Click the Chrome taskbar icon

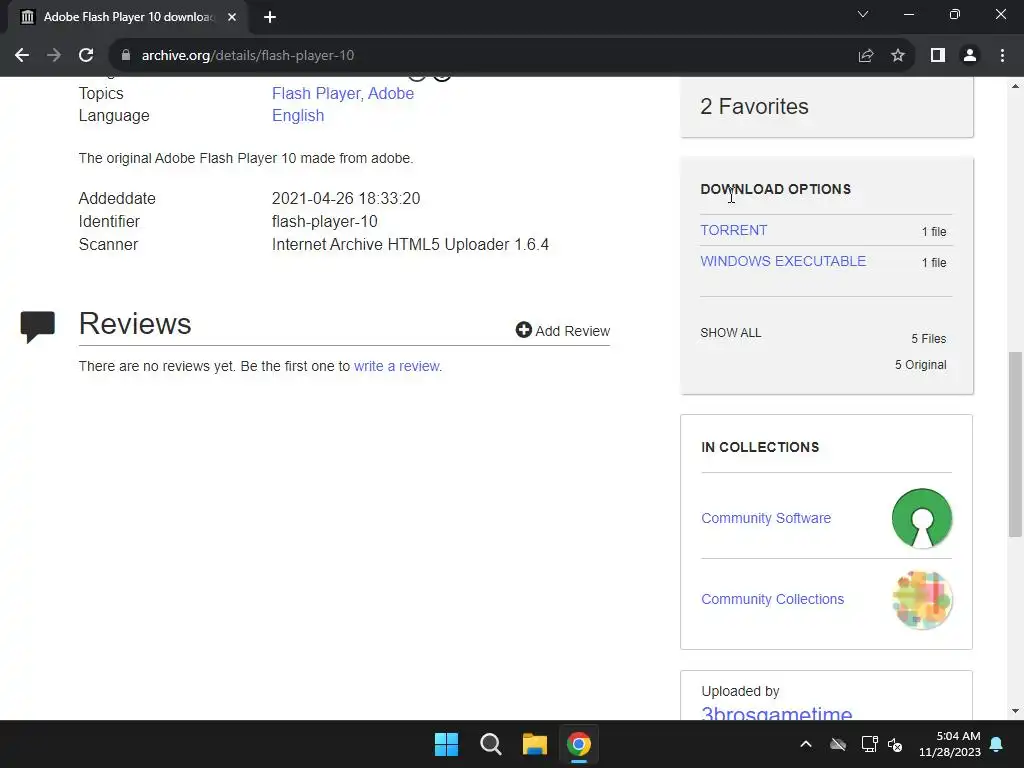click(x=579, y=744)
